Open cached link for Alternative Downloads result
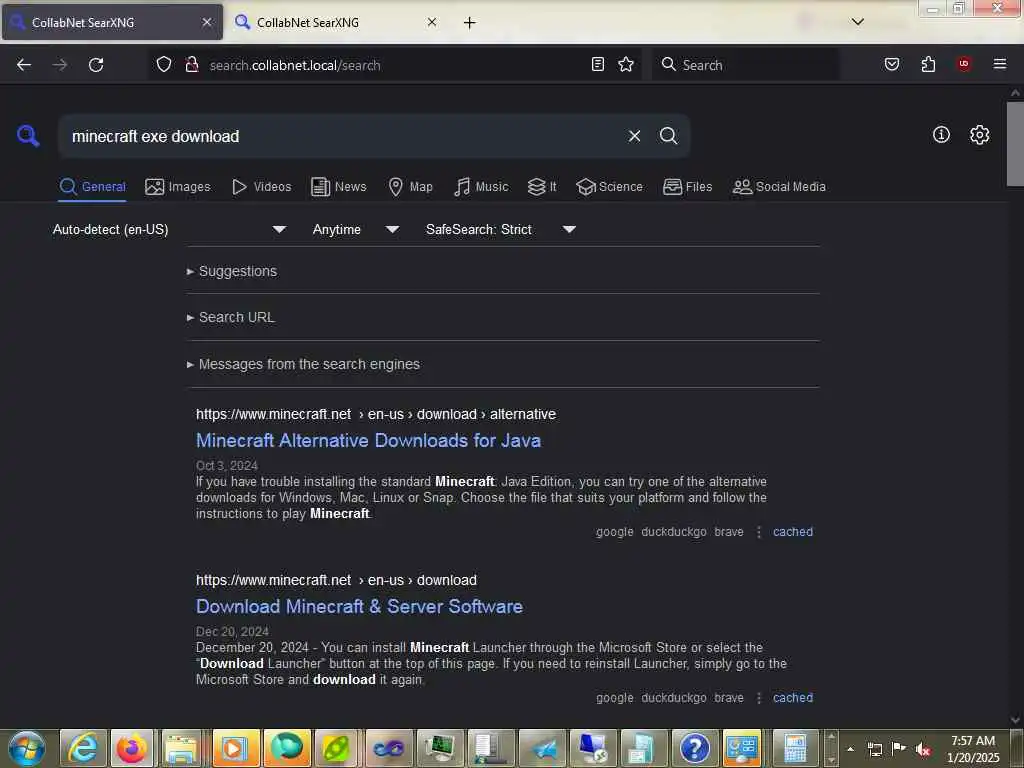Image resolution: width=1024 pixels, height=768 pixels. [x=793, y=532]
